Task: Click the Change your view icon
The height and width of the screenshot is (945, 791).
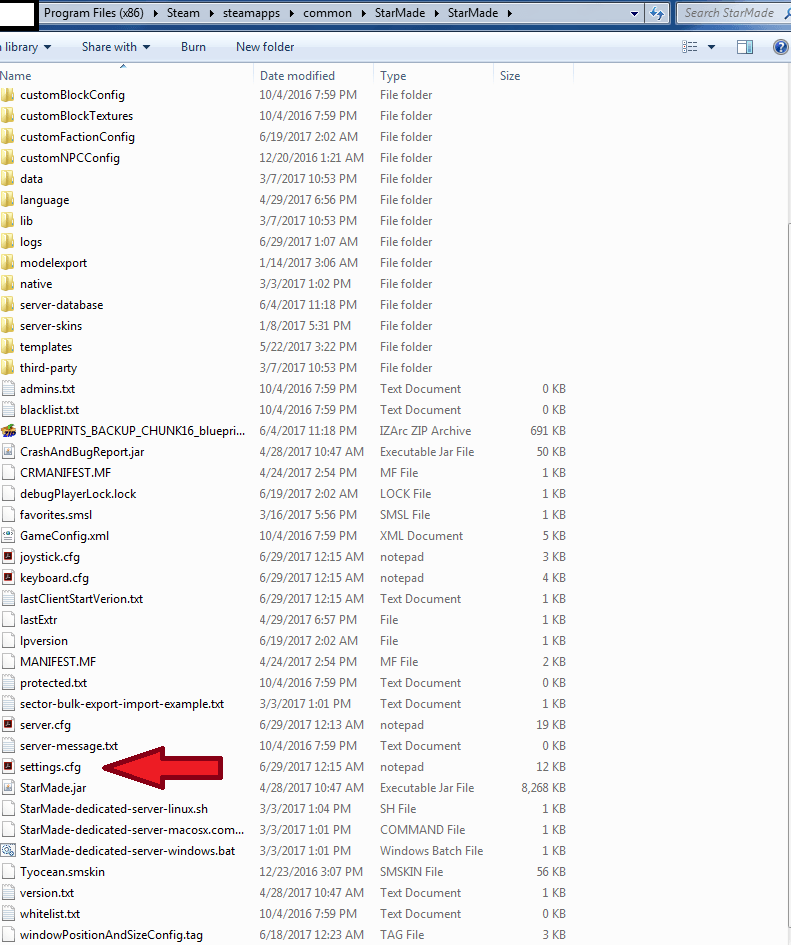Action: pos(690,47)
